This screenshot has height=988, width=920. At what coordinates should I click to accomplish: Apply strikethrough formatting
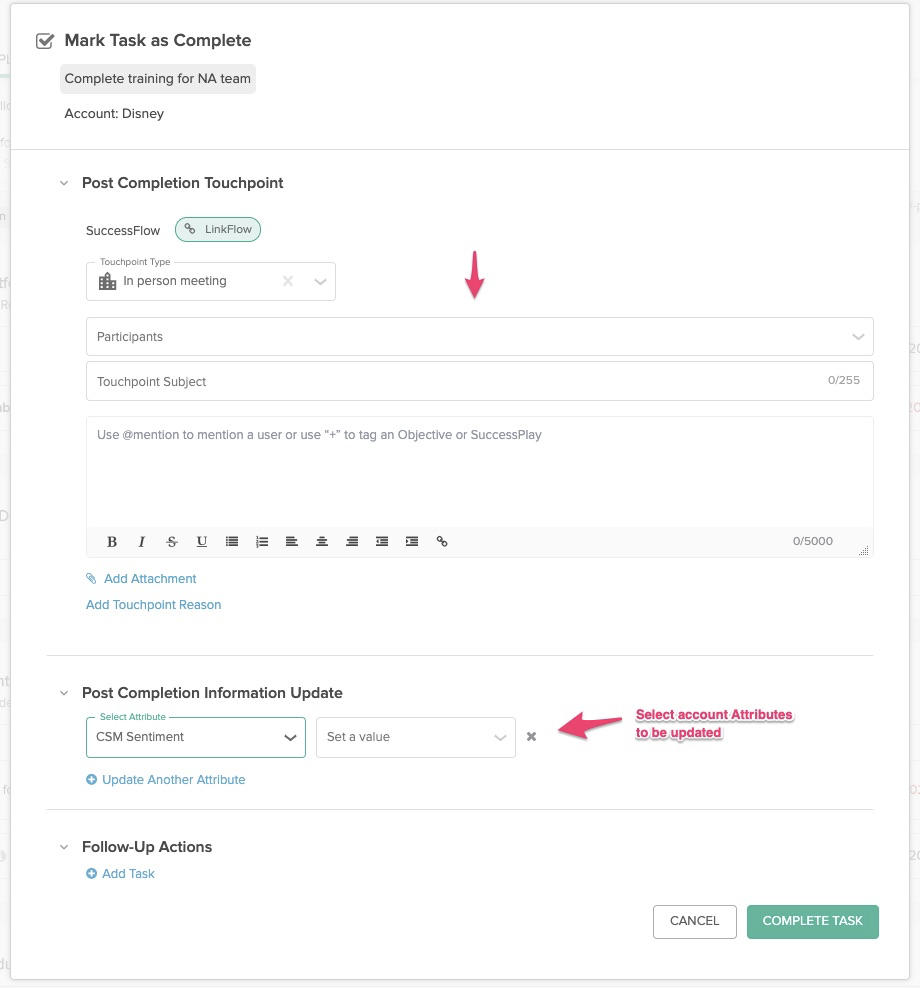pyautogui.click(x=171, y=541)
